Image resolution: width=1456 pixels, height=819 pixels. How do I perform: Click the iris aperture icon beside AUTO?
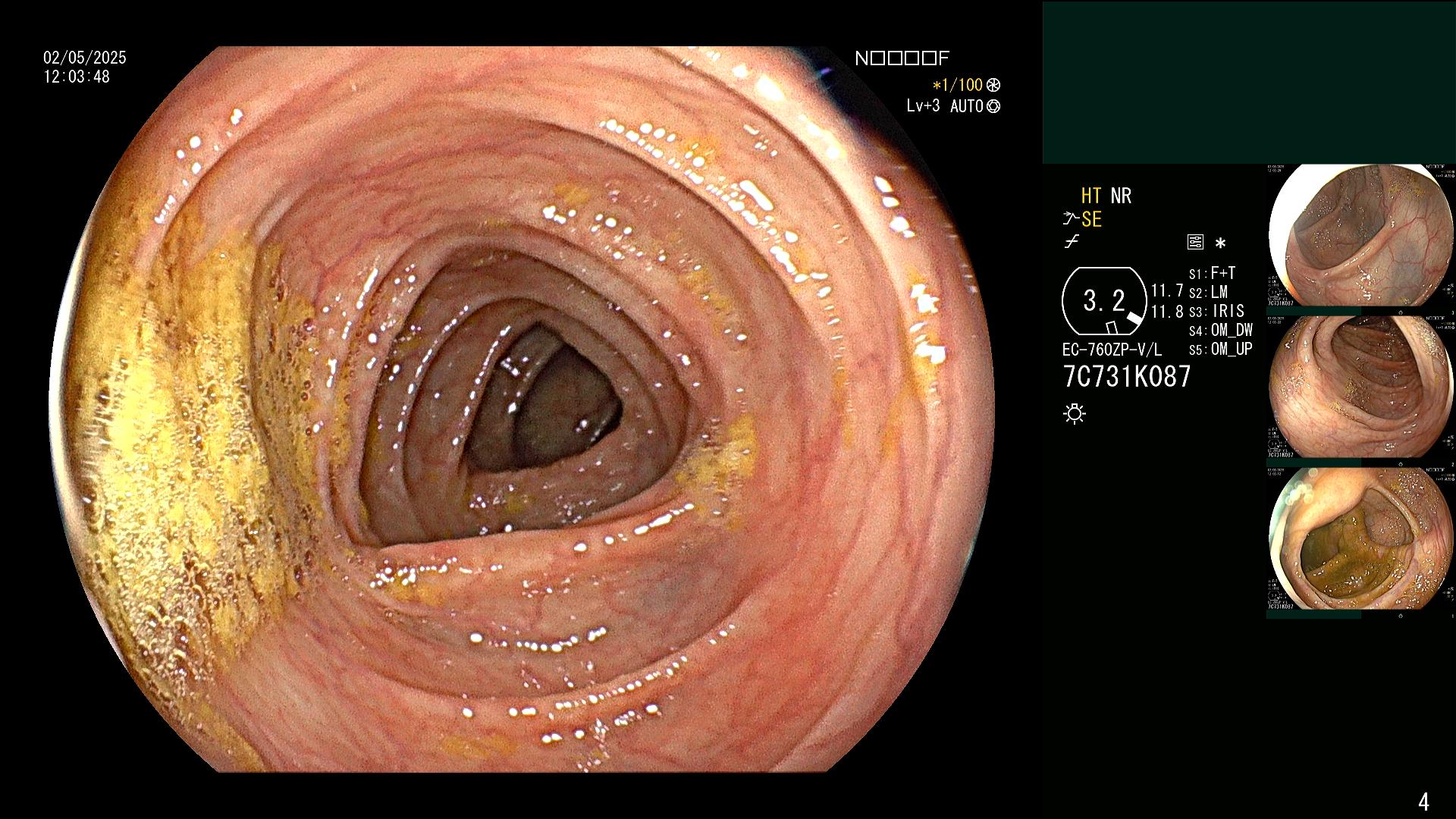(x=993, y=107)
